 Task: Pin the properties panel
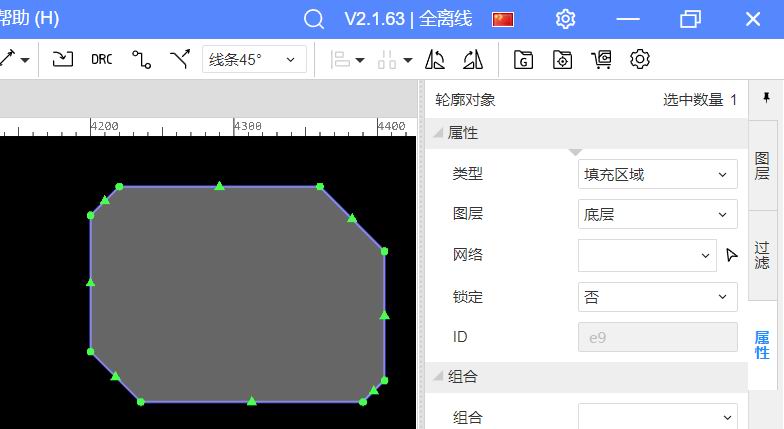tap(766, 98)
